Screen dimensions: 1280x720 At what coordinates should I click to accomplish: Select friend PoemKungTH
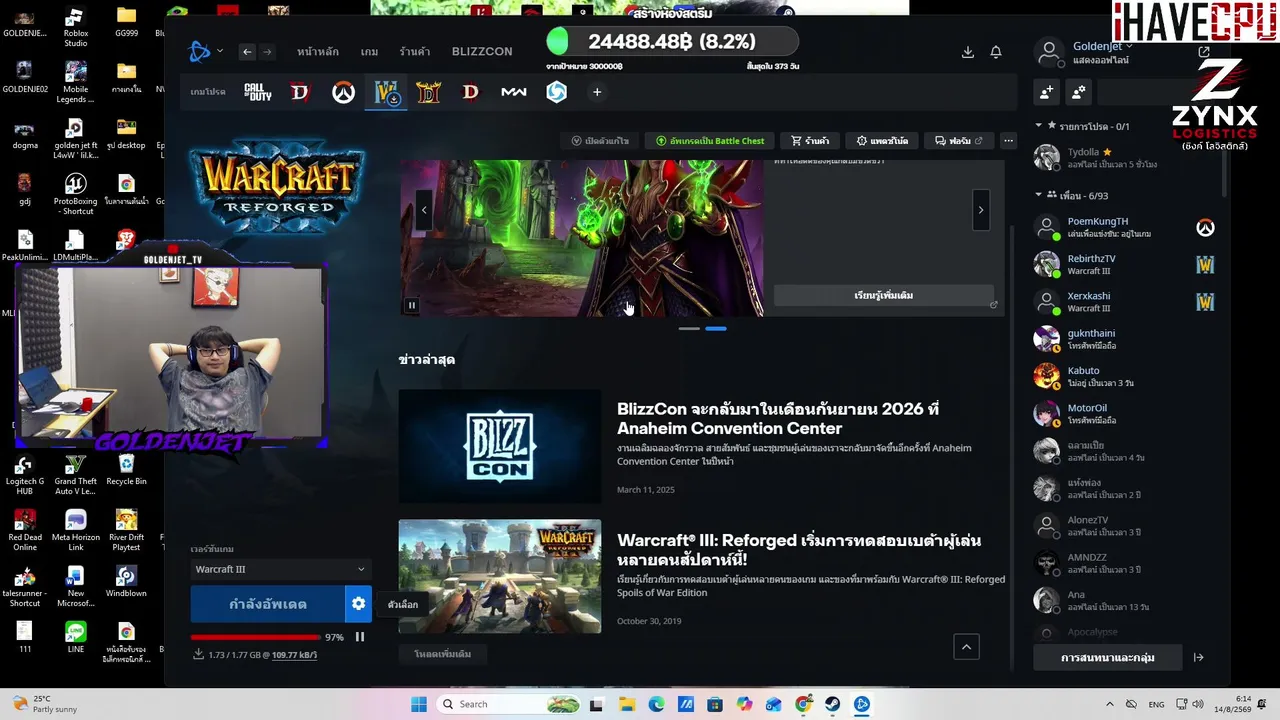coord(1124,227)
